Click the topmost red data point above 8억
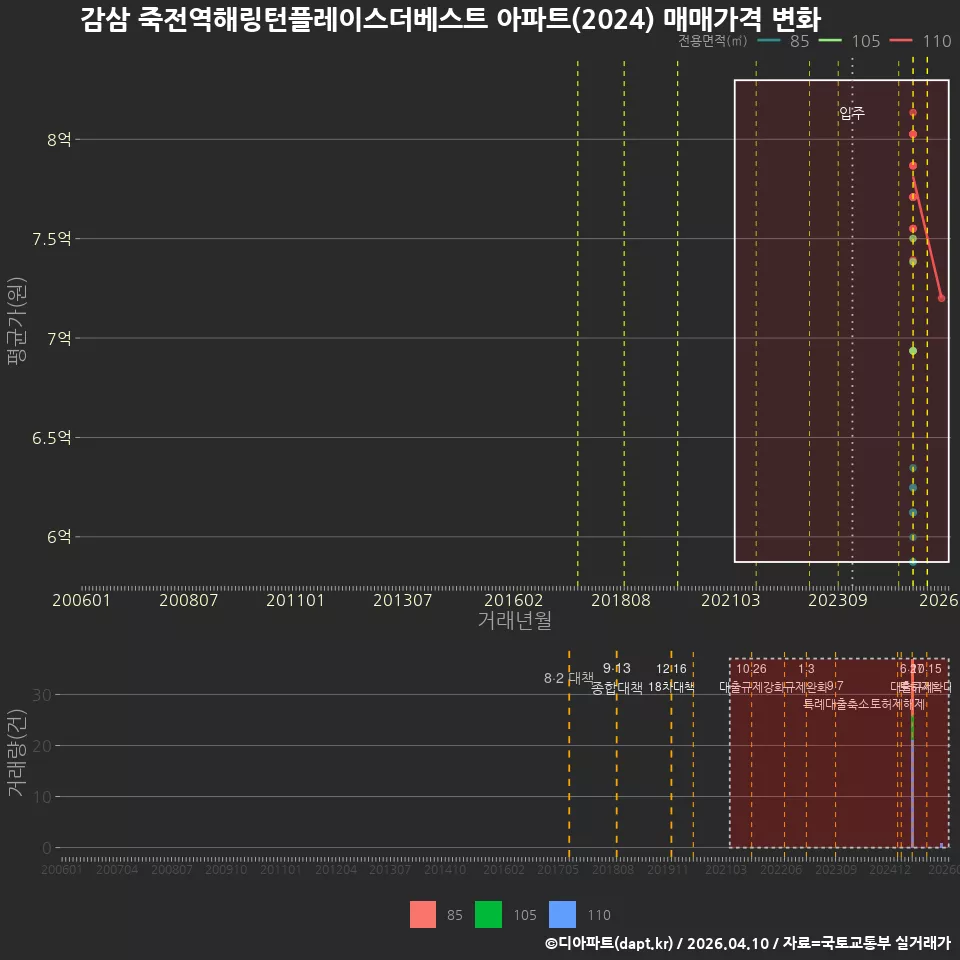This screenshot has height=960, width=960. 913,113
